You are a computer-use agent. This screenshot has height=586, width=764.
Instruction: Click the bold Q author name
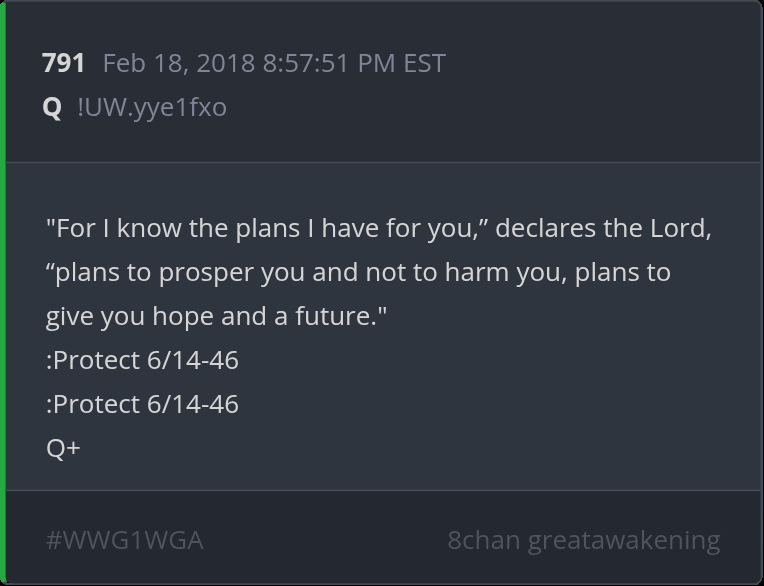coord(52,107)
